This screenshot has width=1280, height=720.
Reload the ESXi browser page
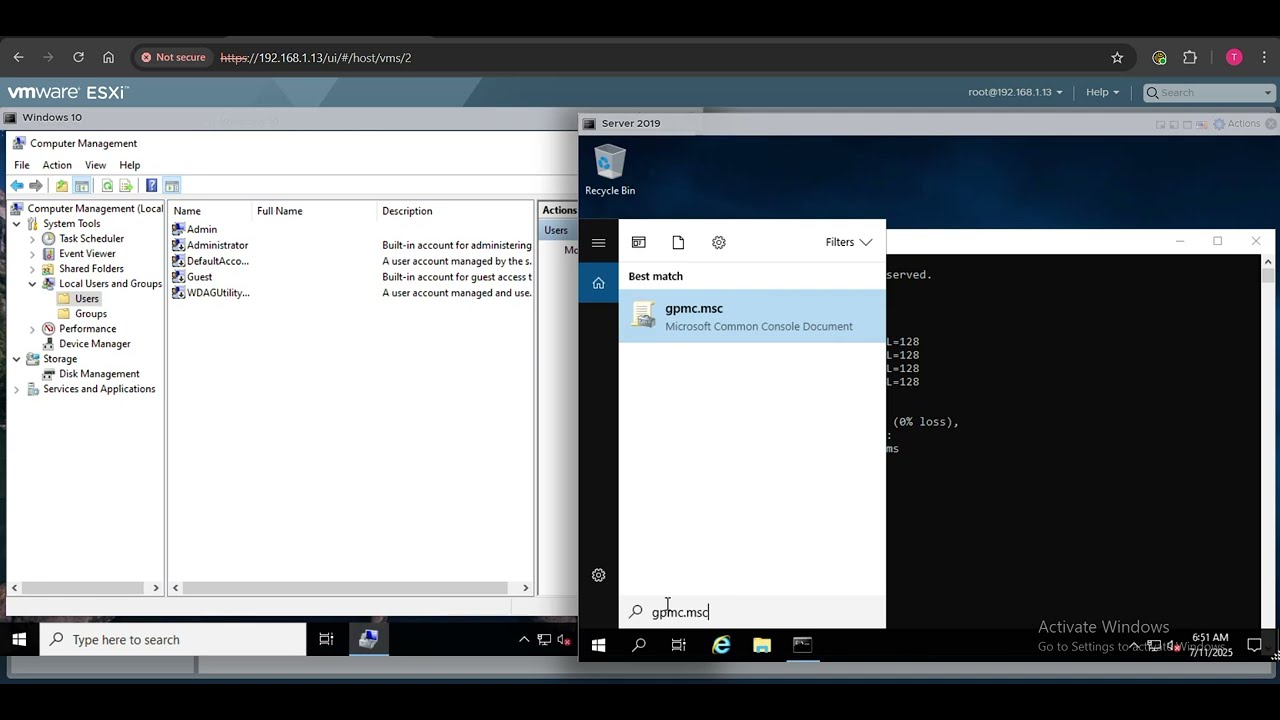click(x=78, y=57)
